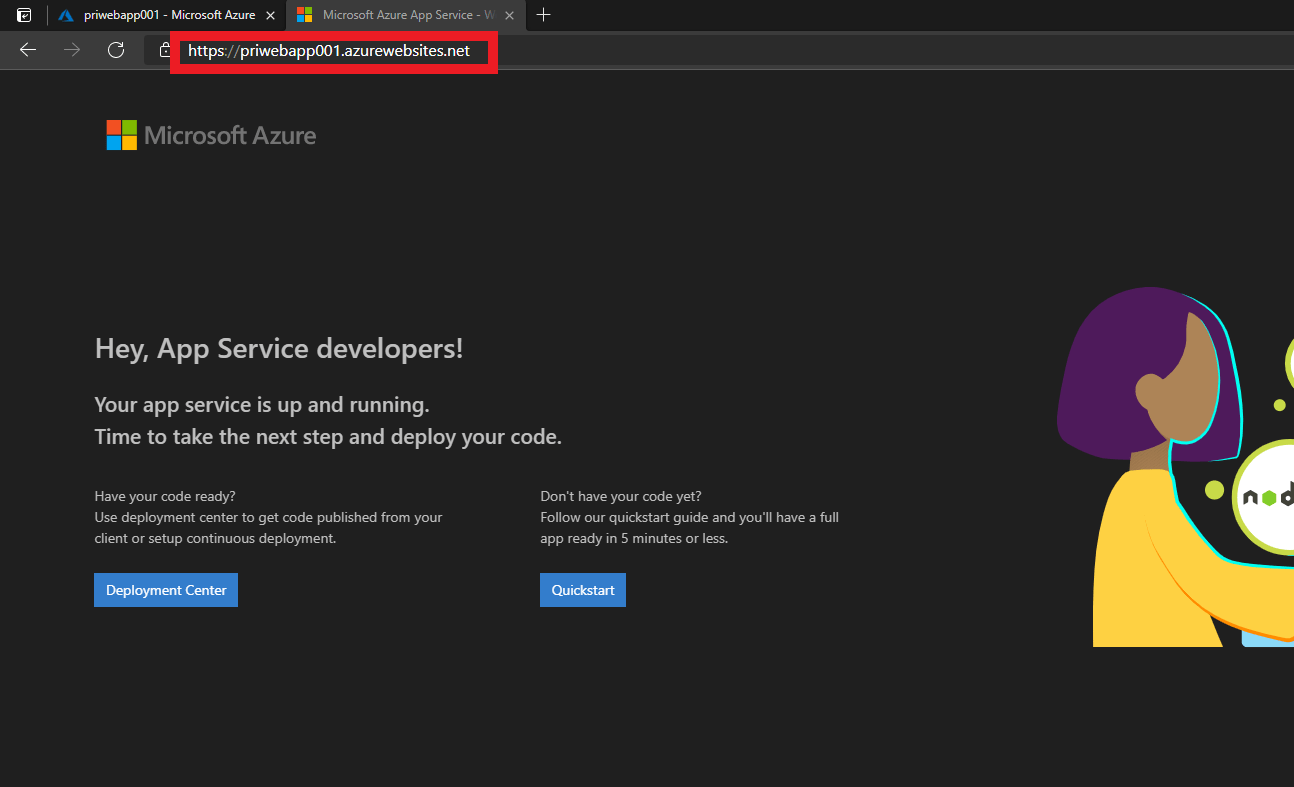Click the heading "Hey, App Service developers!"
Viewport: 1294px width, 787px height.
(279, 349)
